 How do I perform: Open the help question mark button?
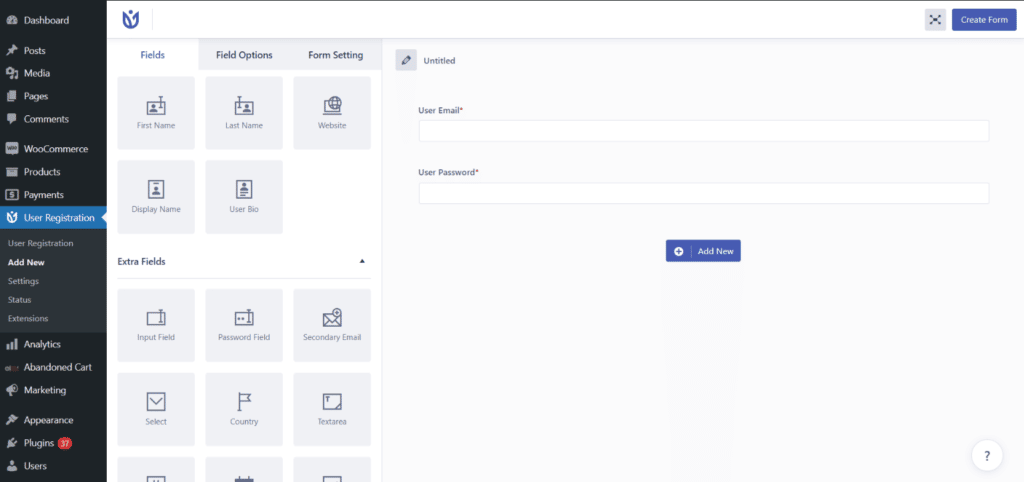pyautogui.click(x=987, y=456)
